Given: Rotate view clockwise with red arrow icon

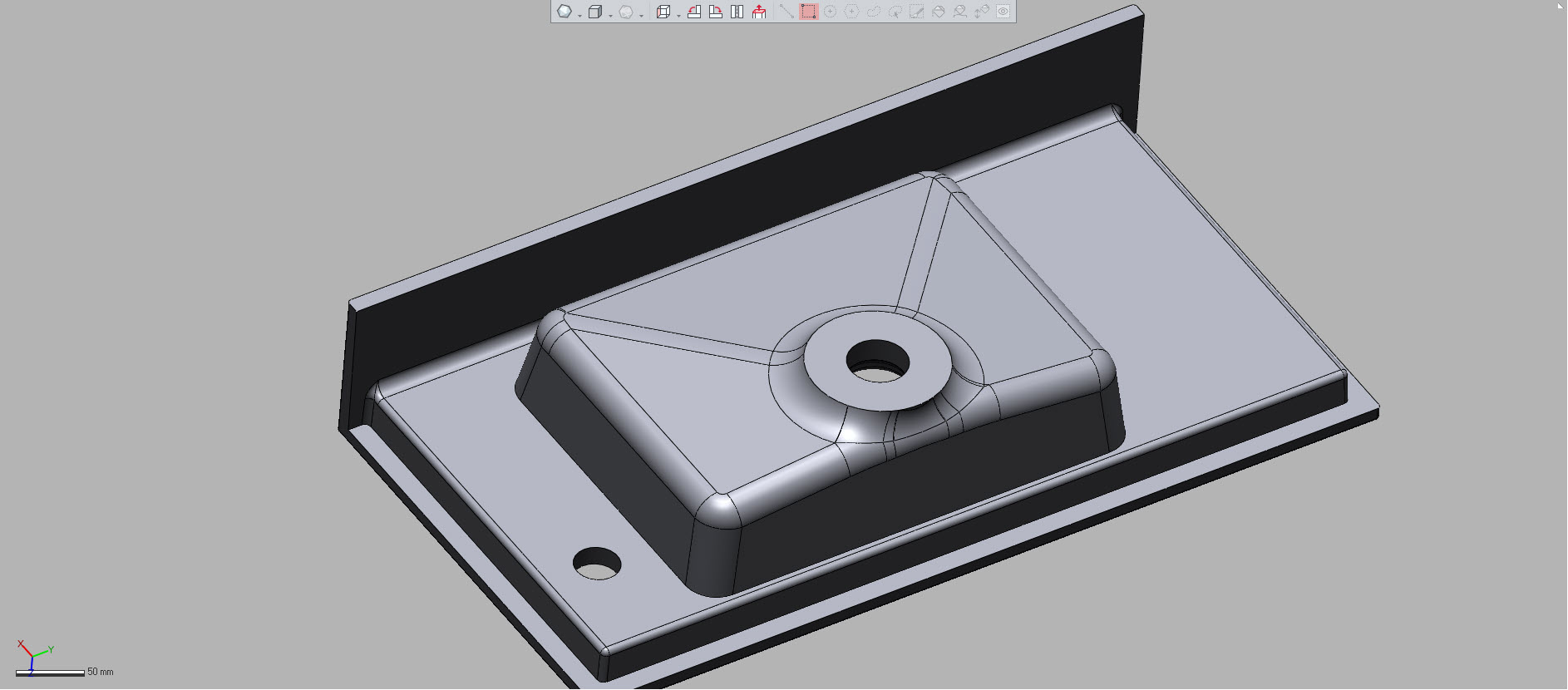Looking at the screenshot, I should pos(716,12).
